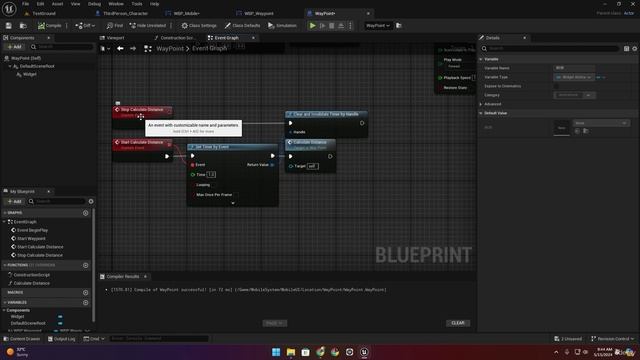Open the play options three-dots menu
This screenshot has width=640, height=360.
[x=350, y=26]
